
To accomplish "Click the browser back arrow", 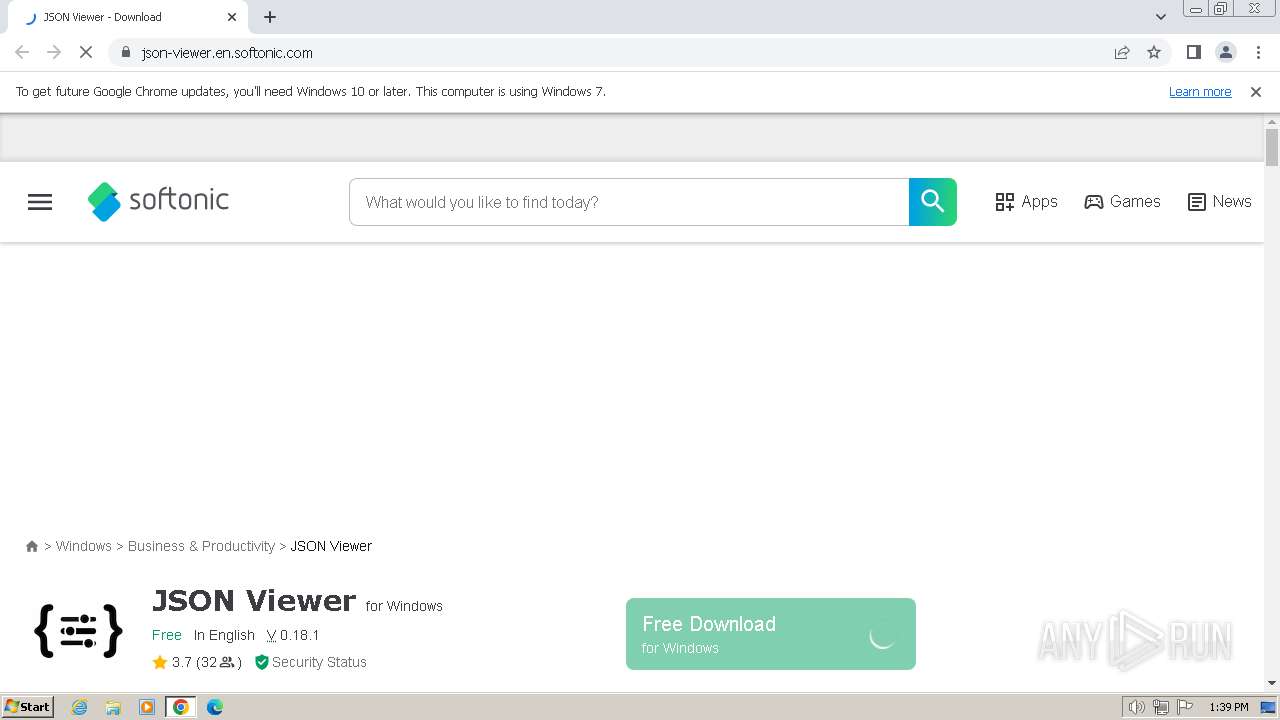I will [x=22, y=52].
